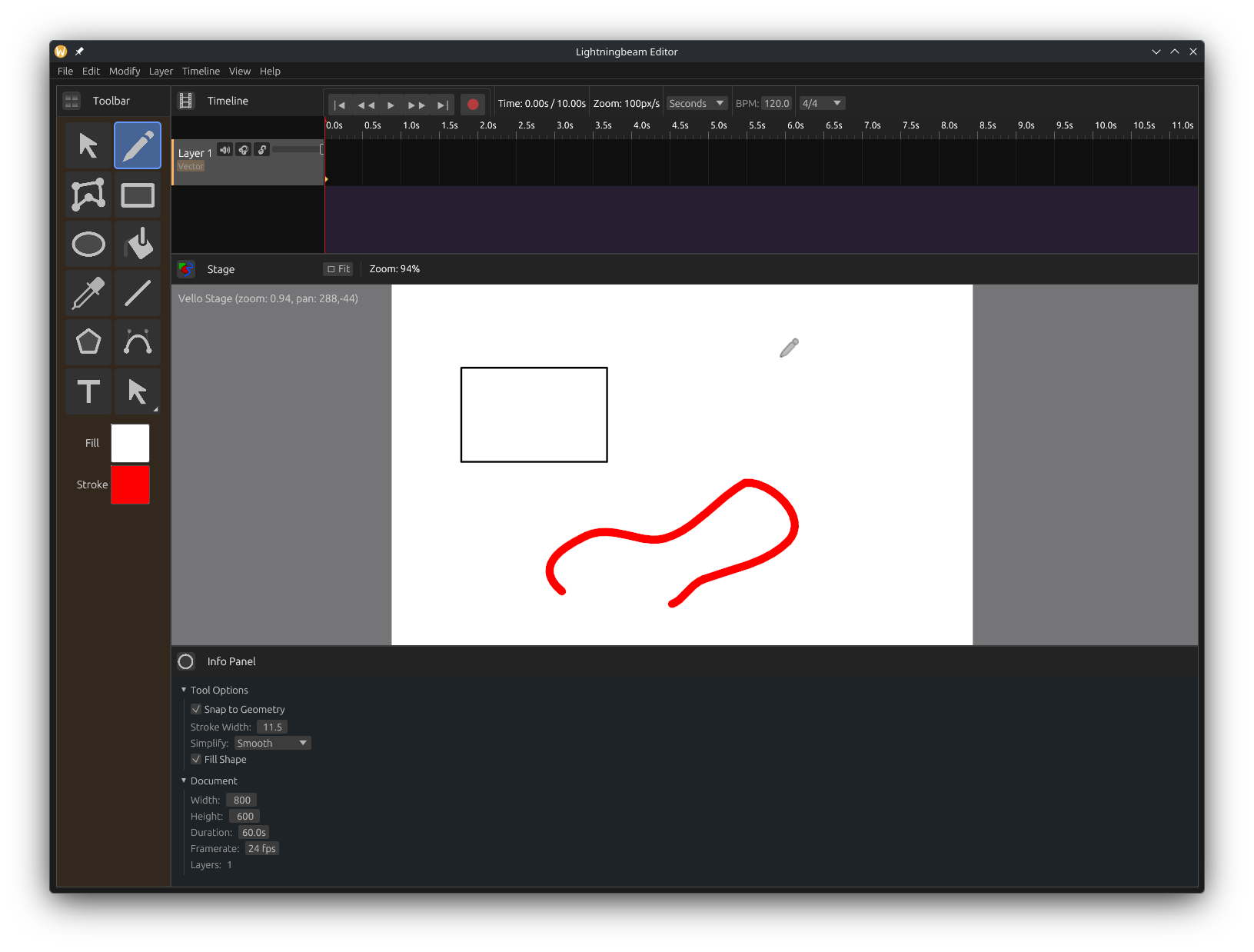Edit the BPM value field
Screen dimensions: 1254x952
(776, 102)
